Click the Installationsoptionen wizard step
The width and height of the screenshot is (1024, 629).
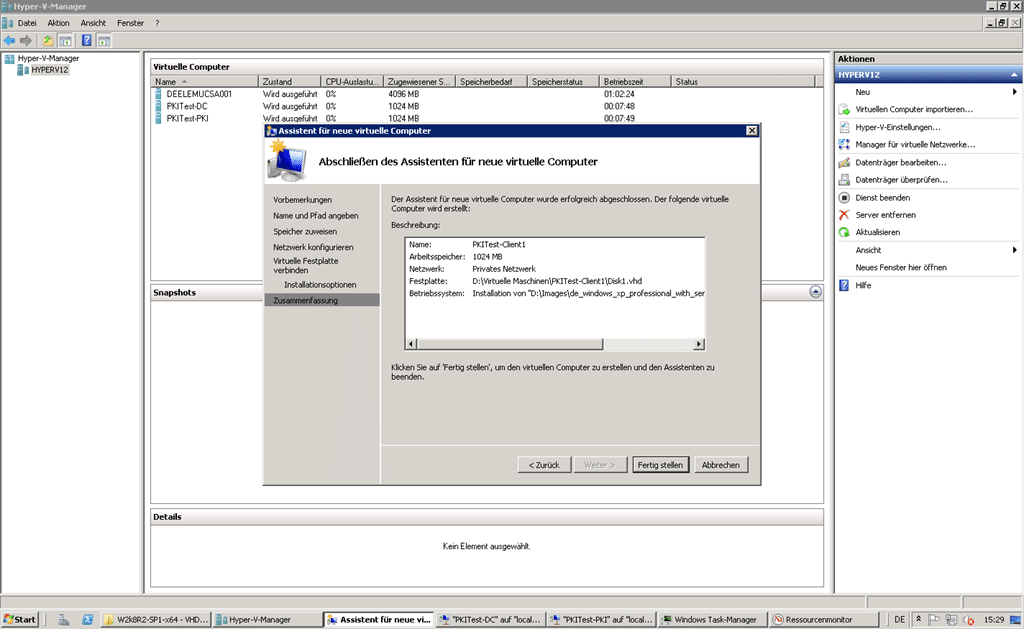pos(320,285)
